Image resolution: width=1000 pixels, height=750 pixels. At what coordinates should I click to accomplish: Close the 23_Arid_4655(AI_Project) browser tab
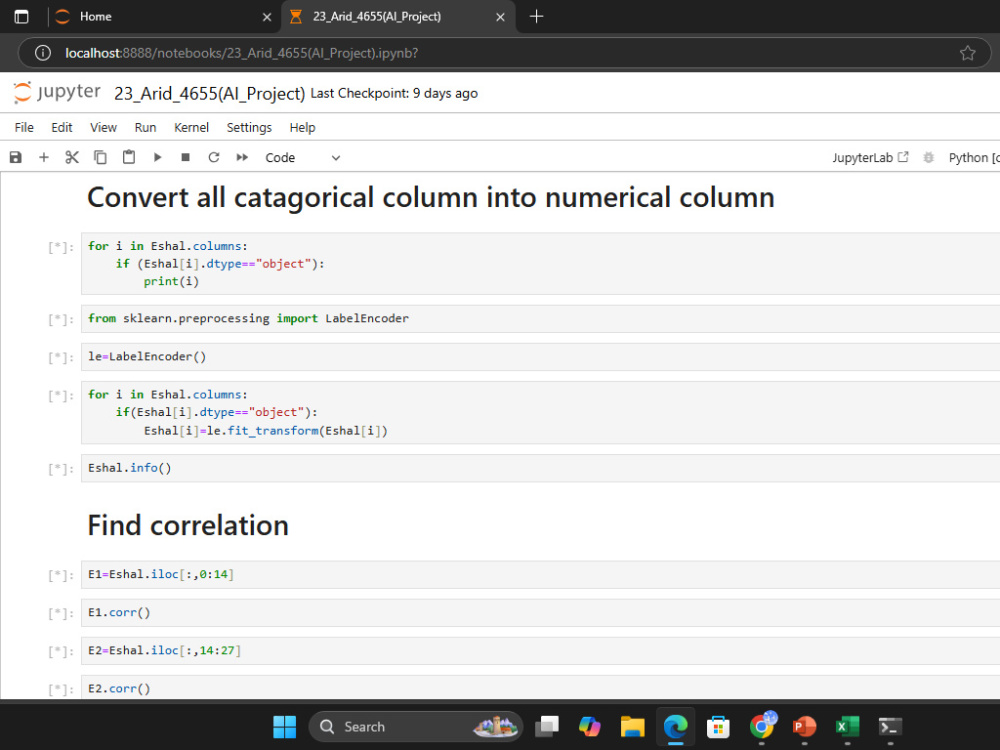pyautogui.click(x=501, y=17)
